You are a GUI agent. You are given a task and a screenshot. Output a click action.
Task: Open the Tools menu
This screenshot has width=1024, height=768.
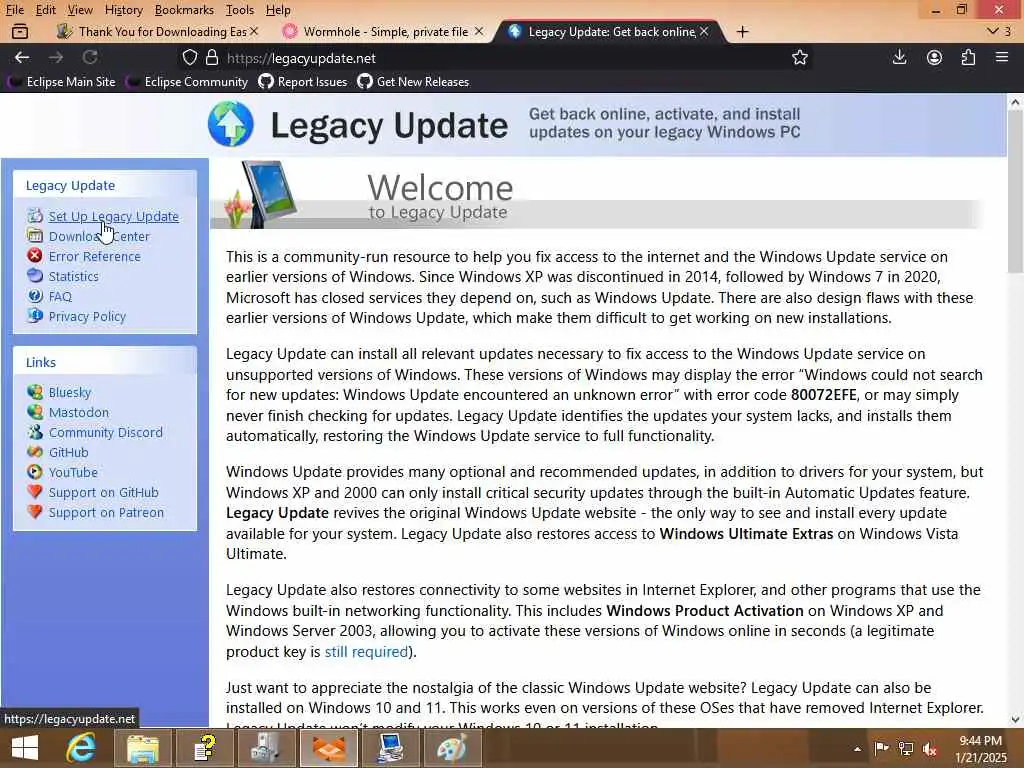240,10
